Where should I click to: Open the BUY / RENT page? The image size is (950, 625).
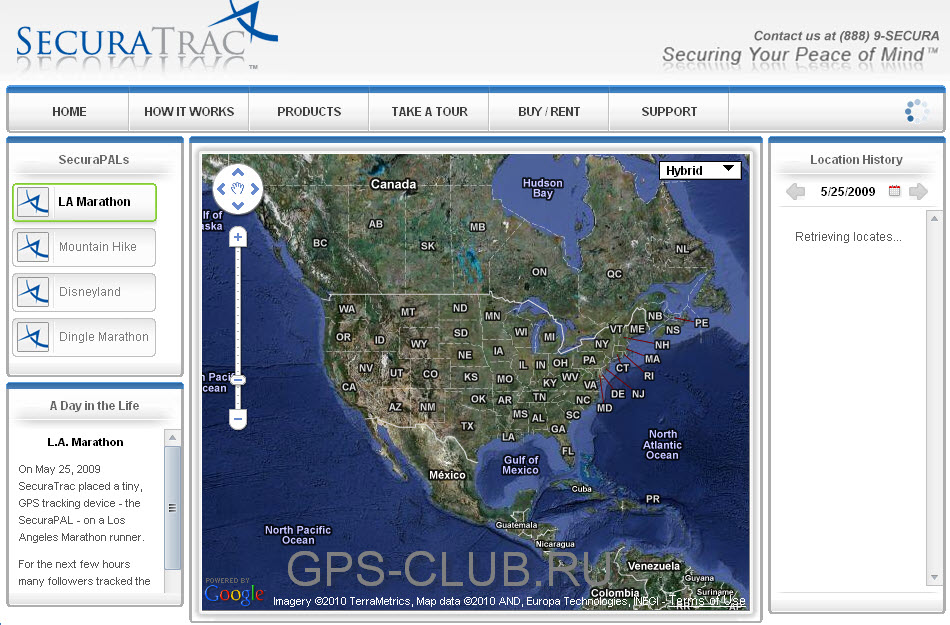tap(549, 111)
